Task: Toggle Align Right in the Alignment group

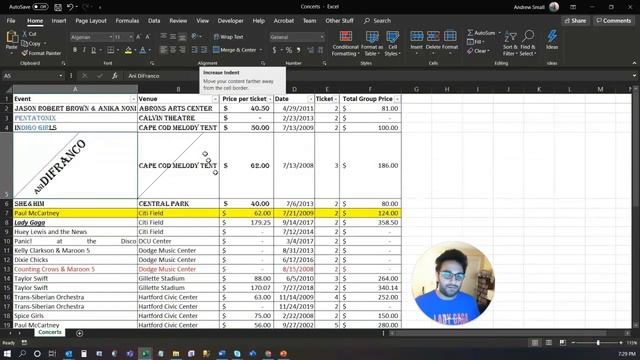Action: click(x=182, y=50)
